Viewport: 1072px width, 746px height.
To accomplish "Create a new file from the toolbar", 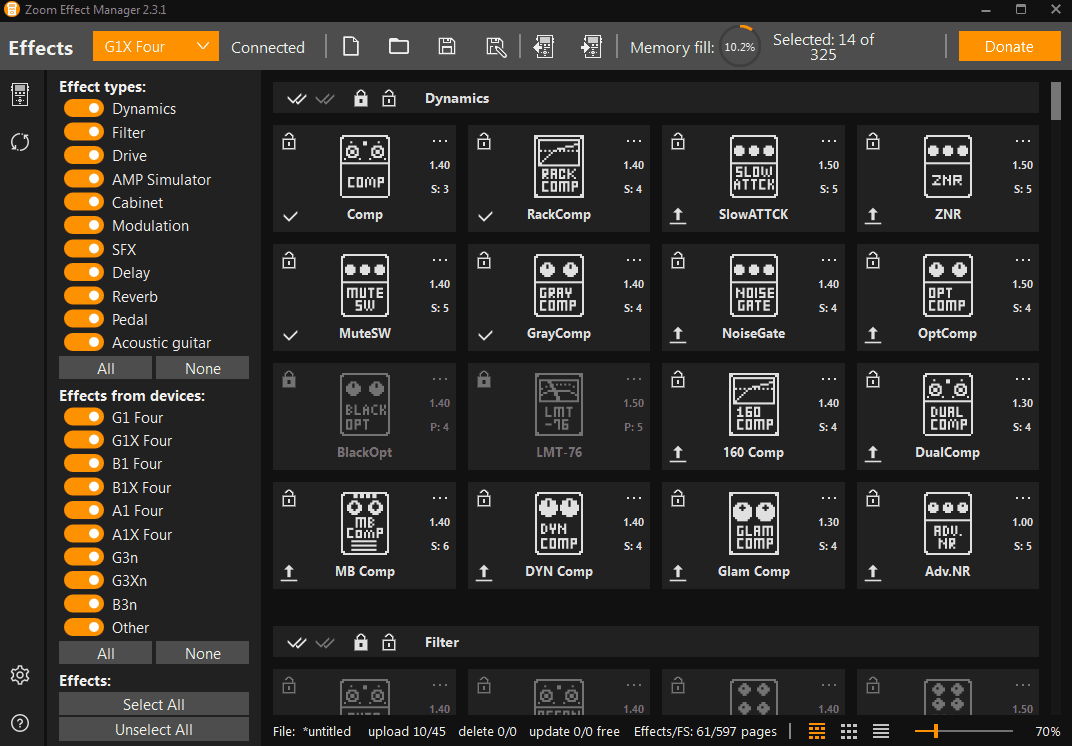I will [350, 46].
